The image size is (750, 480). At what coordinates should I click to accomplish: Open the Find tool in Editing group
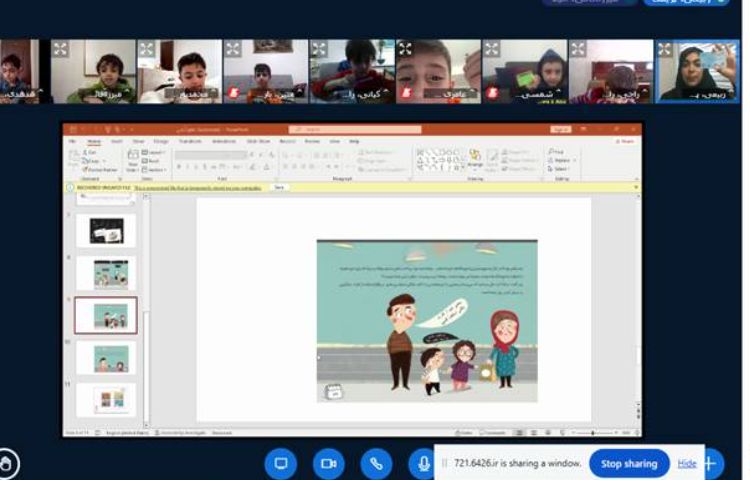point(556,152)
